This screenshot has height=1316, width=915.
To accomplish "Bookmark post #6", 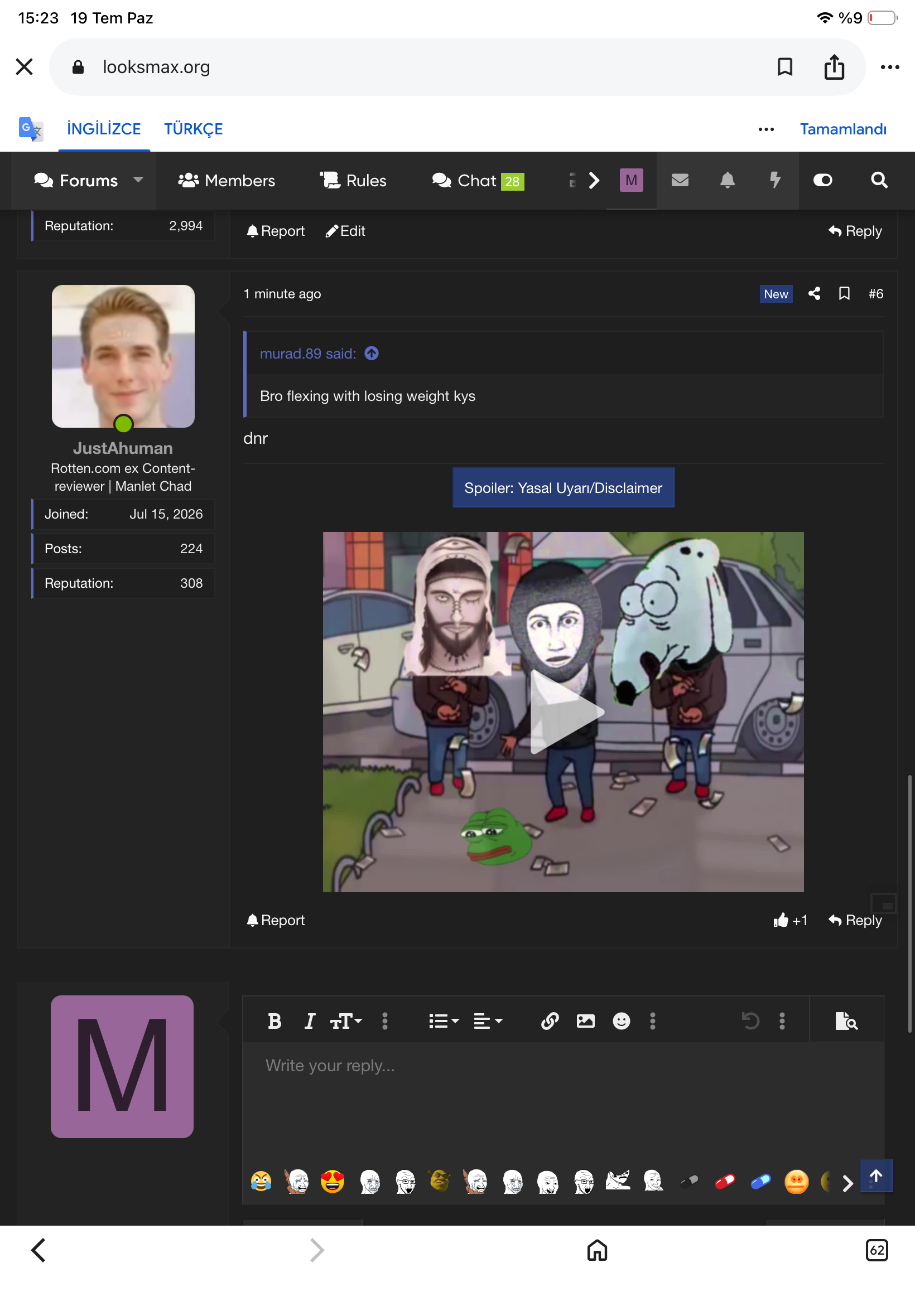I will click(844, 294).
